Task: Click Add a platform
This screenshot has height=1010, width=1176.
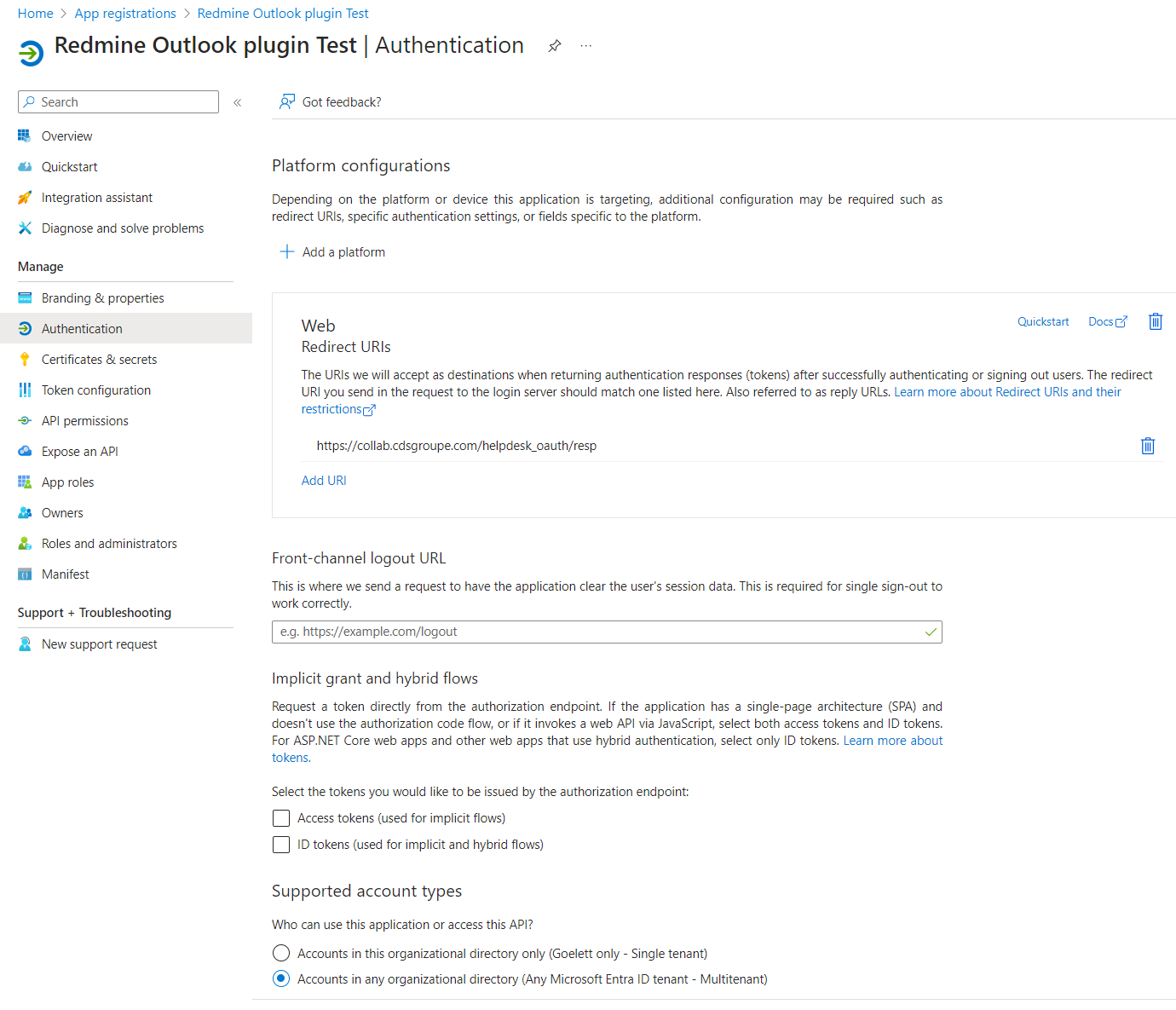Action: pyautogui.click(x=332, y=252)
